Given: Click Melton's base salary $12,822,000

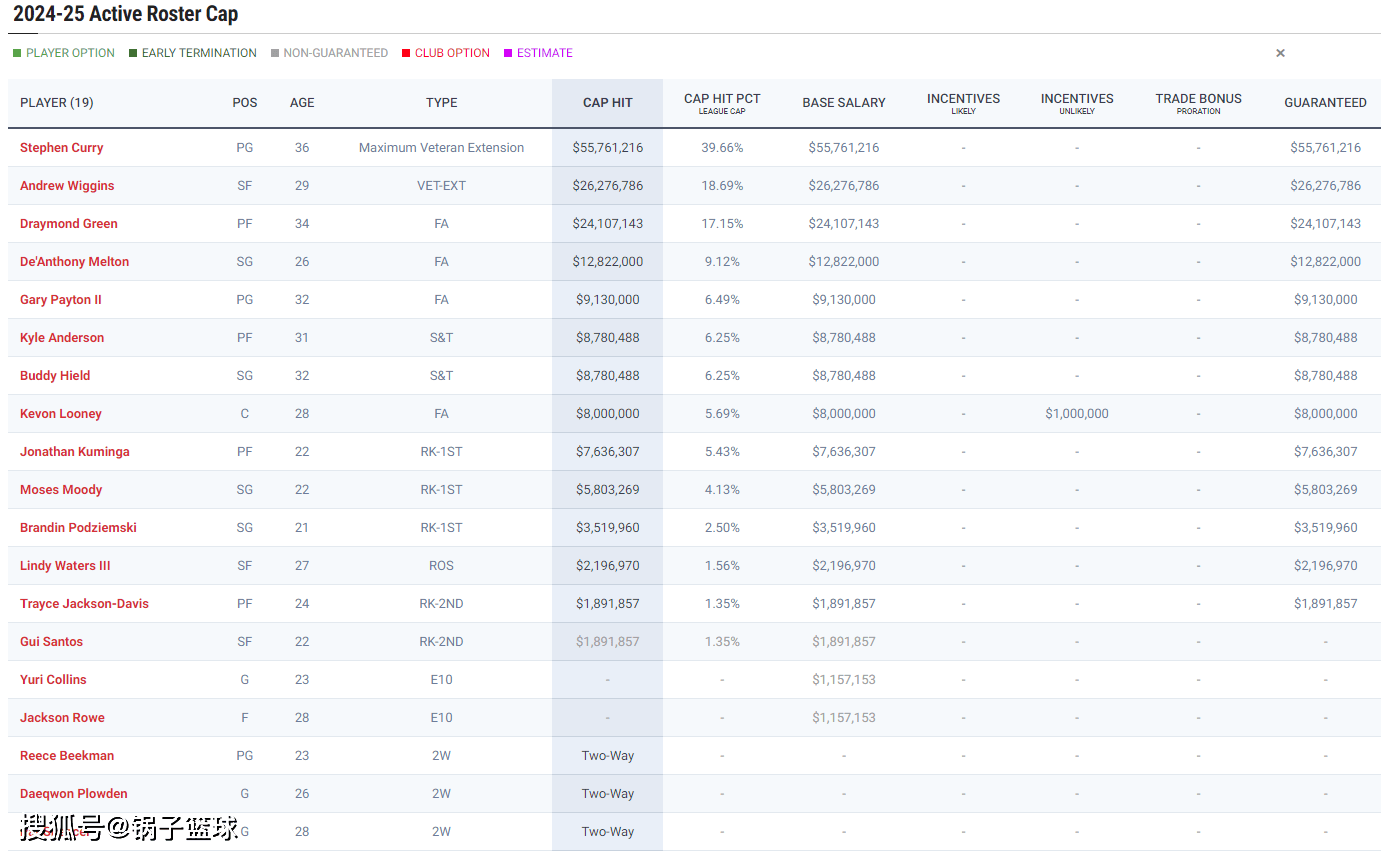Looking at the screenshot, I should click(x=844, y=261).
